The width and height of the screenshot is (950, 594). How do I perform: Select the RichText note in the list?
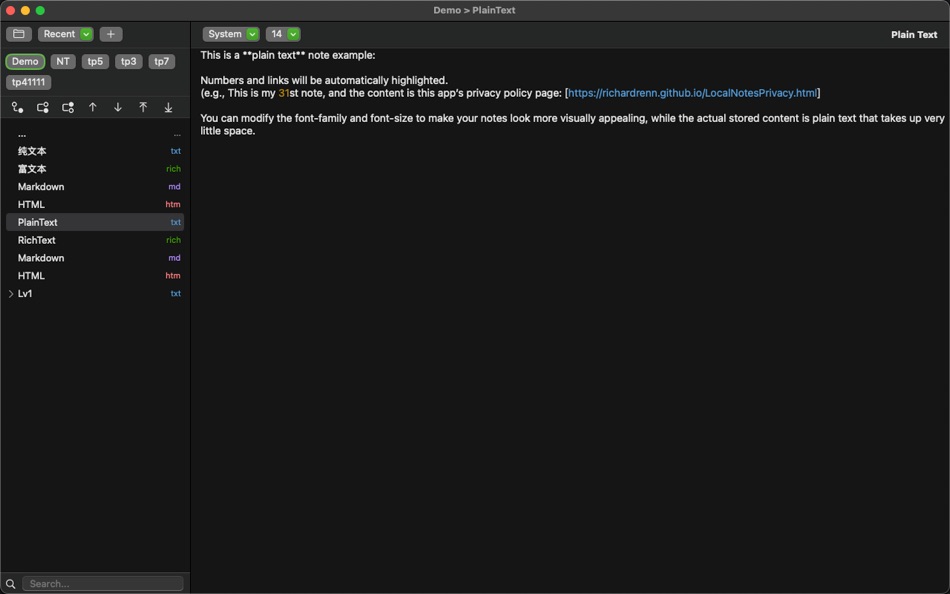pos(36,239)
